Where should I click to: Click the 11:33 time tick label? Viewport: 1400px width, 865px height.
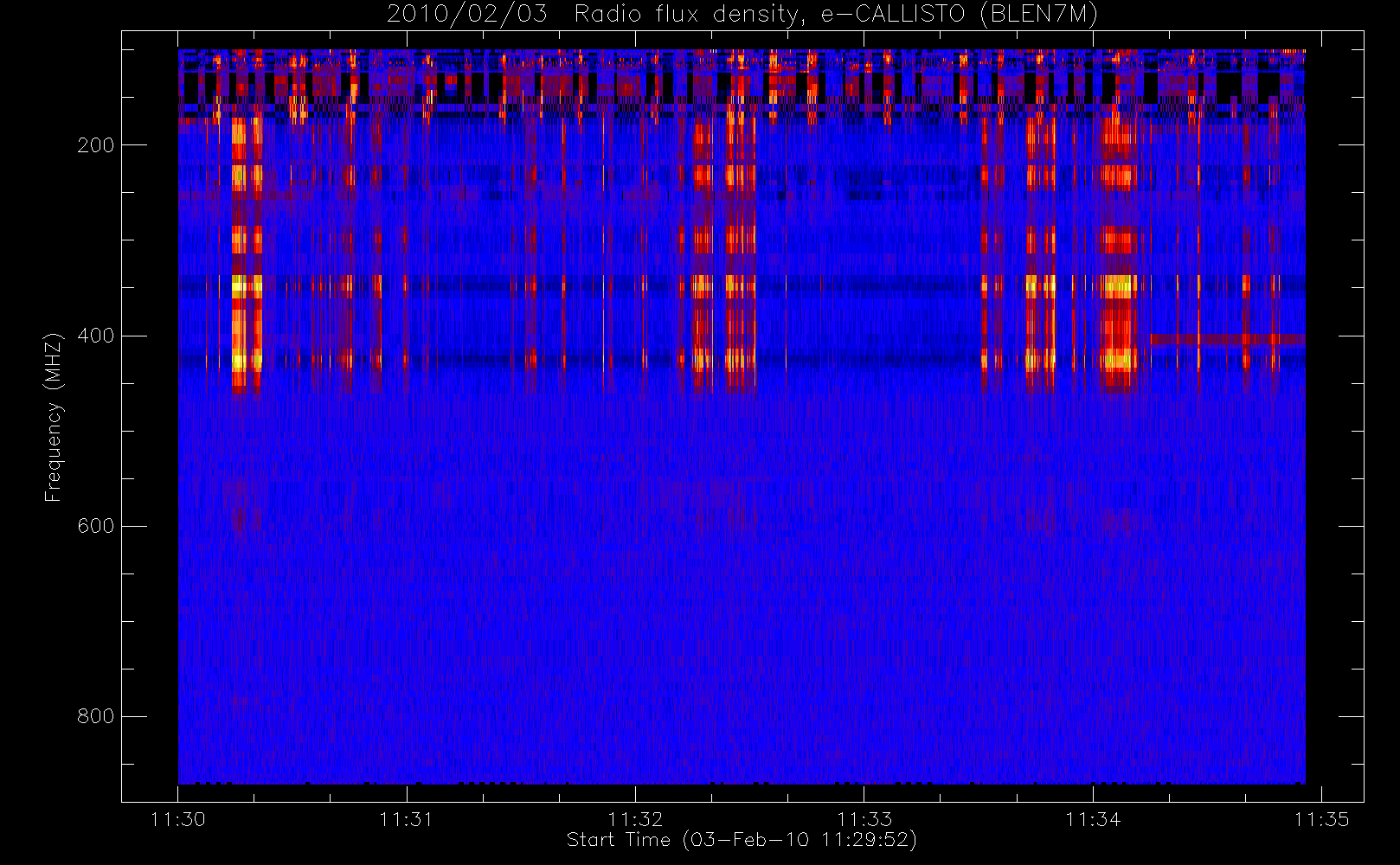[x=864, y=819]
